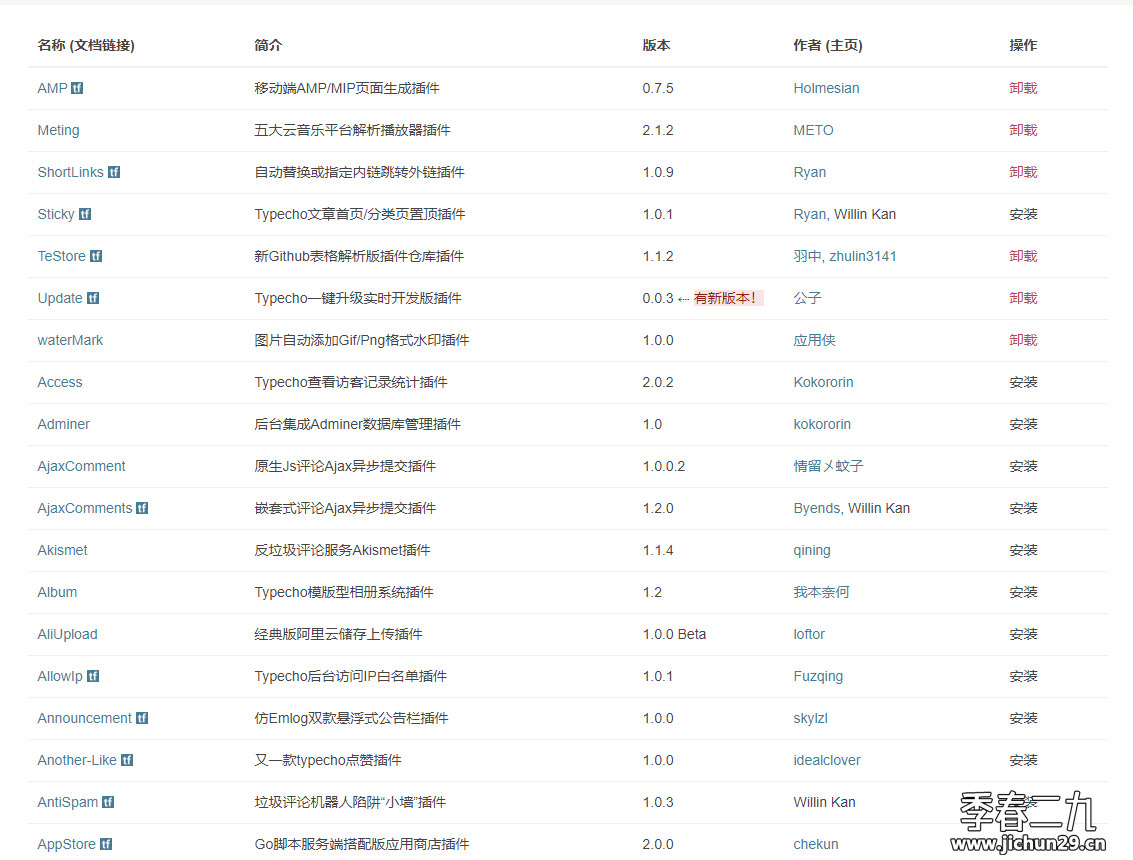Uninstall the waterMark plugin via 卸载
The image size is (1133, 860).
[1023, 340]
